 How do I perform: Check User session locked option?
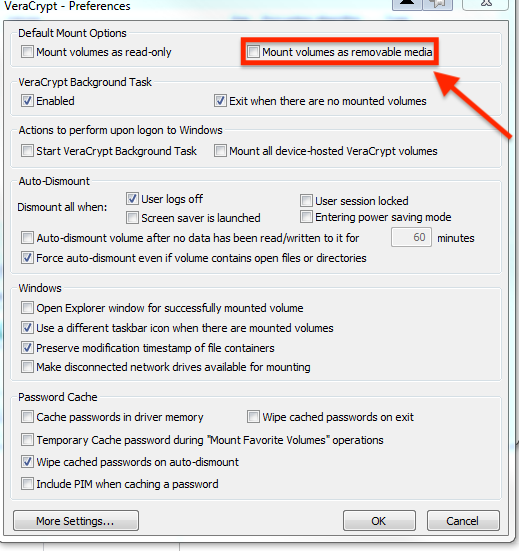306,201
